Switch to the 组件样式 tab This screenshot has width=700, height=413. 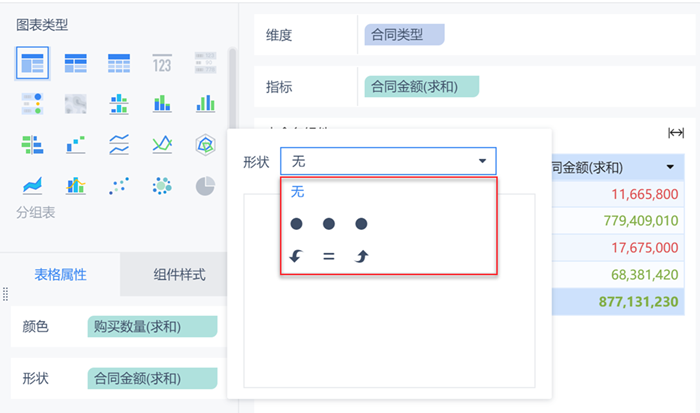coord(179,274)
